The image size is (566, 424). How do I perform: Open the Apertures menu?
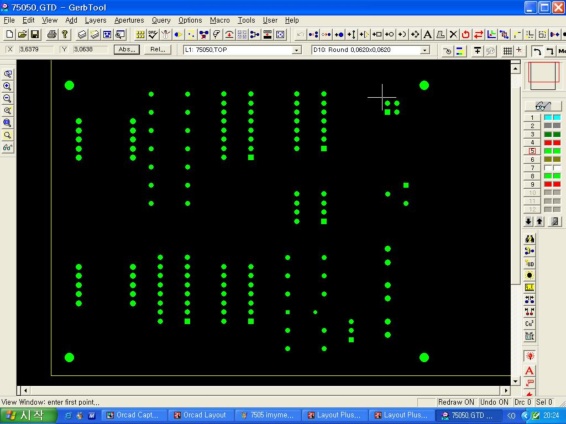129,20
